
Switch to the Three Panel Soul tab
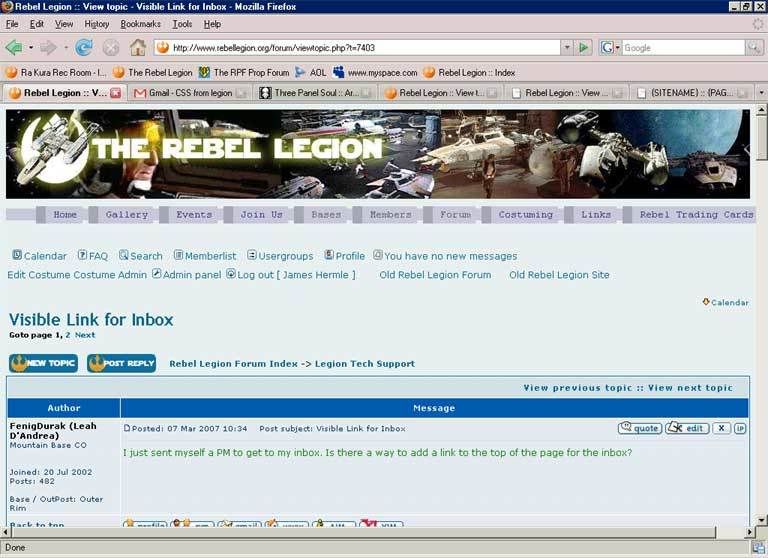315,93
